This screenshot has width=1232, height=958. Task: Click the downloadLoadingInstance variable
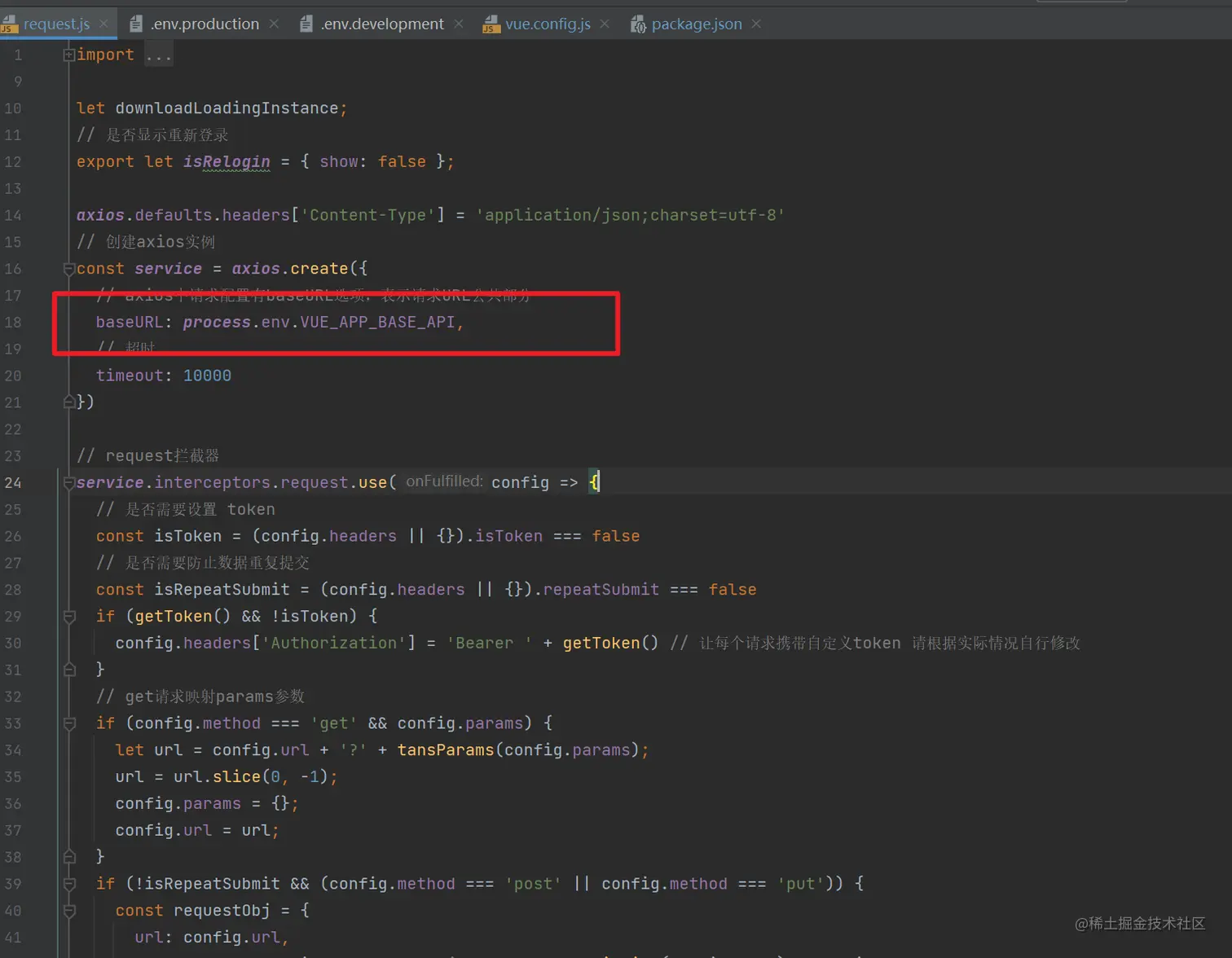[x=227, y=108]
